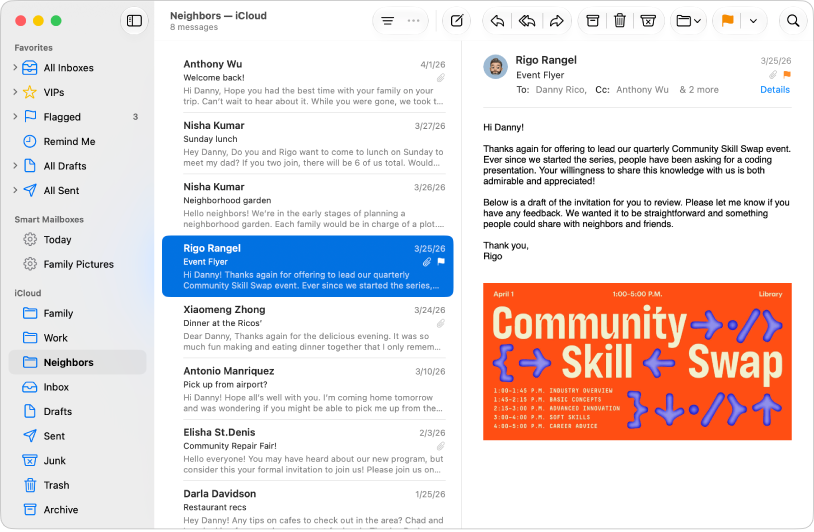Toggle the orange flag on message
Image resolution: width=814 pixels, height=532 pixels.
pyautogui.click(x=727, y=21)
